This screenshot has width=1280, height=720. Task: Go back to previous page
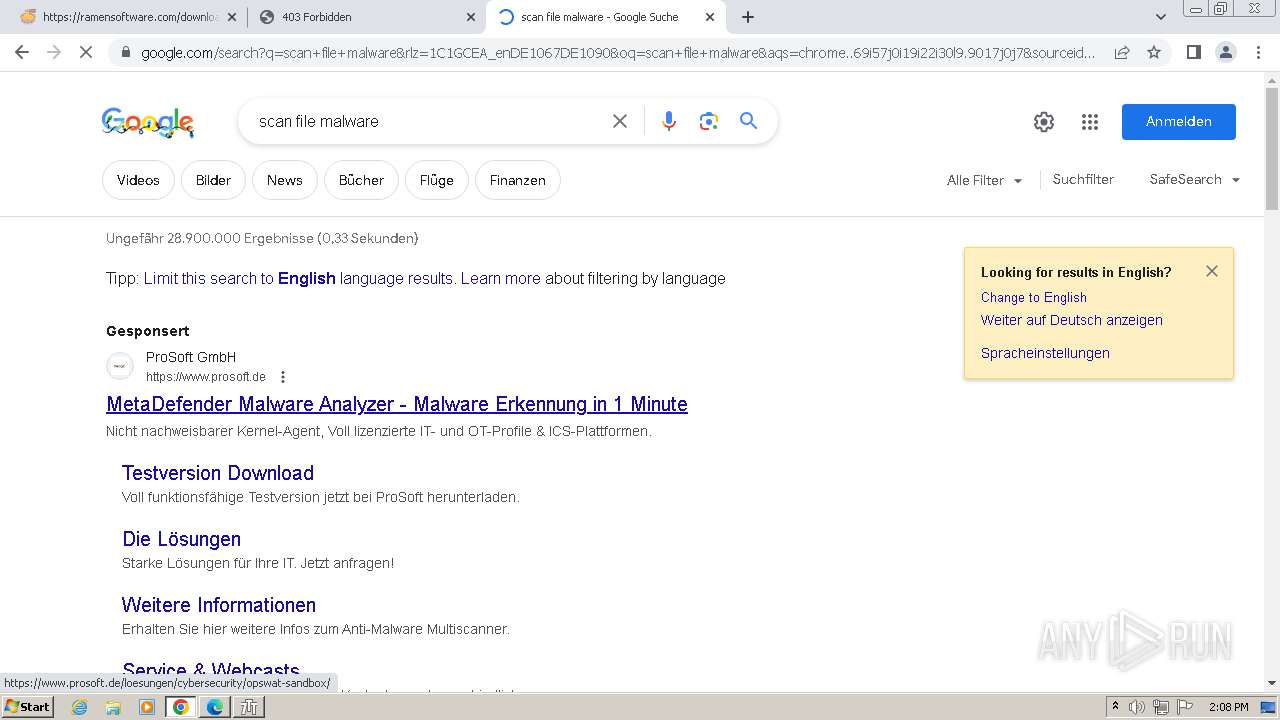coord(22,52)
